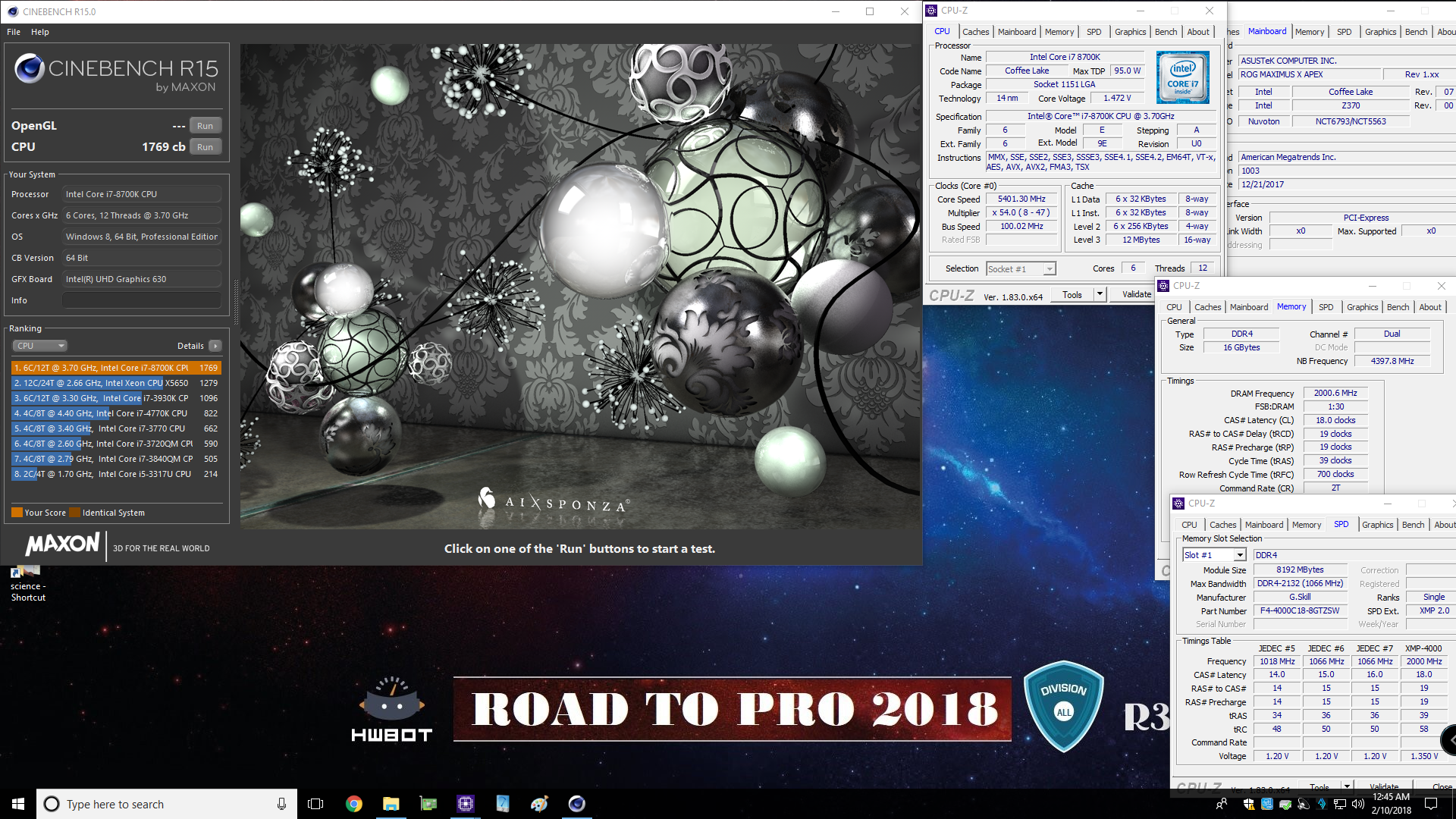Screen dimensions: 1456x819
Task: Open the volume control tray icon
Action: click(x=1357, y=804)
